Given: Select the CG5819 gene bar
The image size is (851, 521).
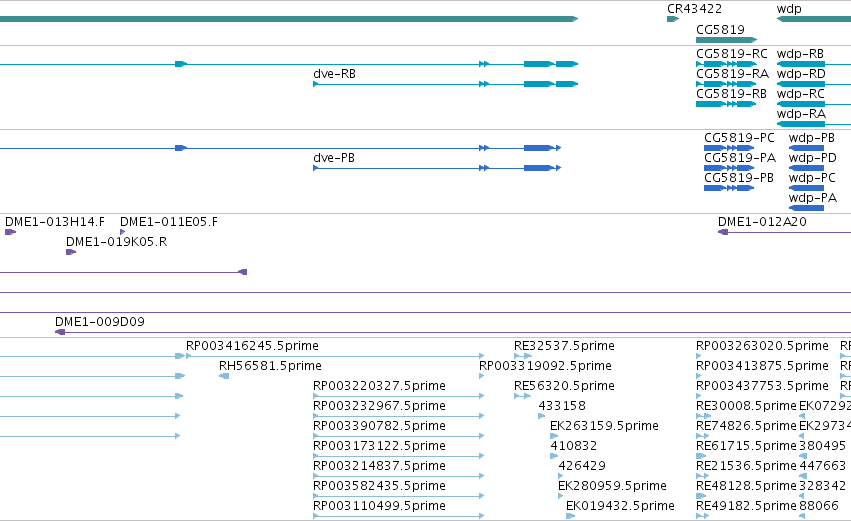Looking at the screenshot, I should pyautogui.click(x=726, y=40).
